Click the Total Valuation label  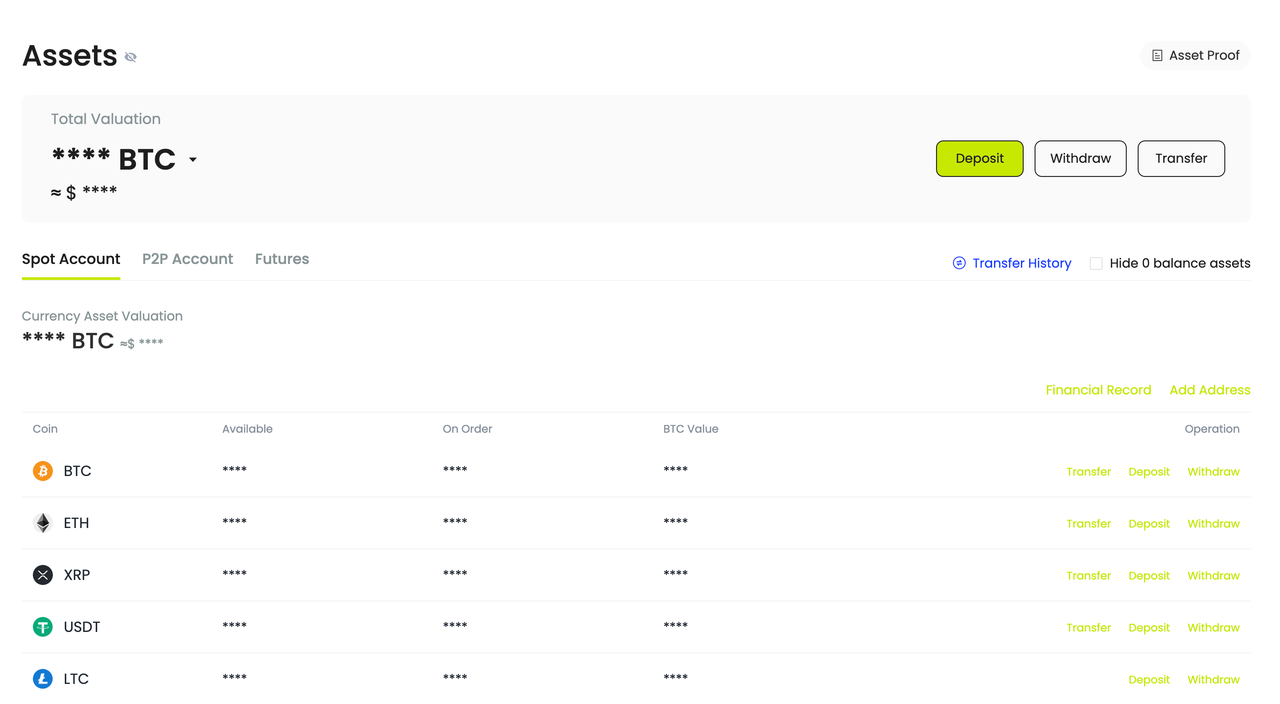tap(106, 119)
